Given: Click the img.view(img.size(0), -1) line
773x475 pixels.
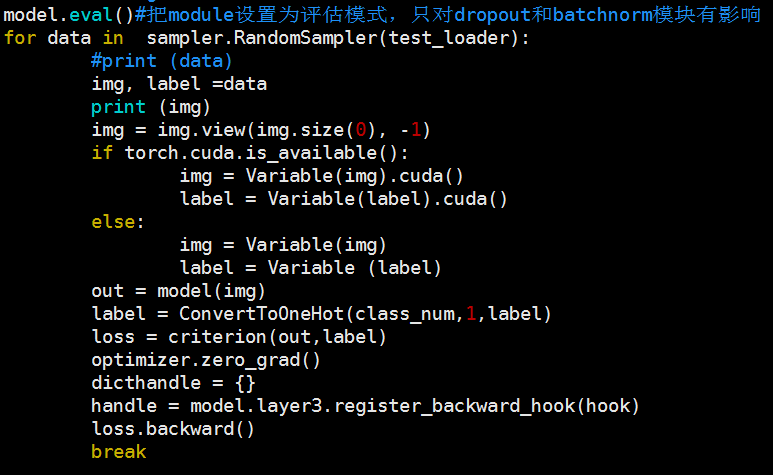Looking at the screenshot, I should click(260, 130).
